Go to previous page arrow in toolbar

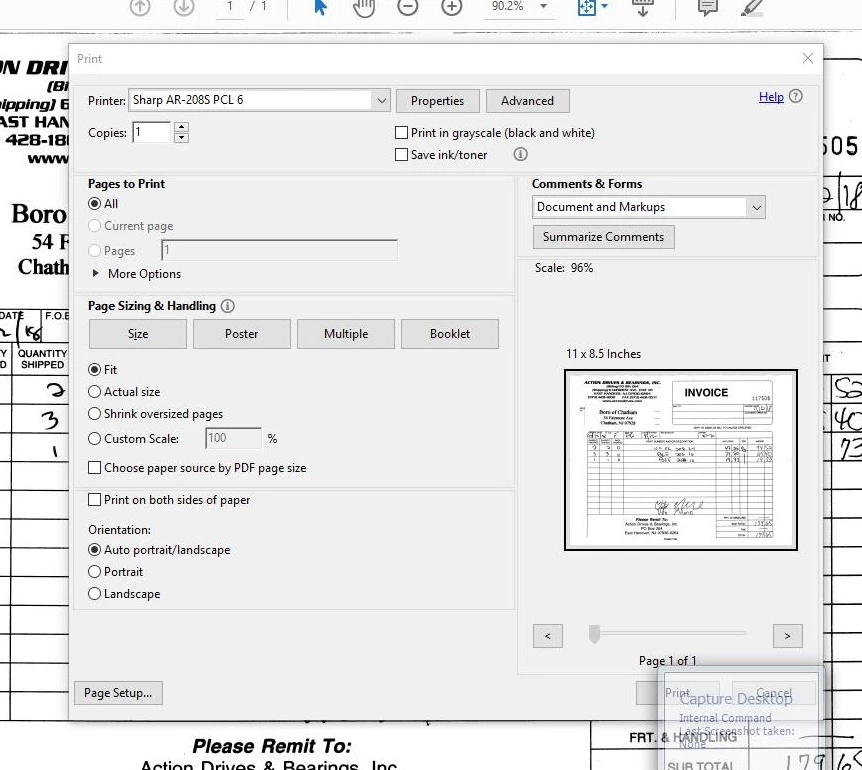pos(140,7)
